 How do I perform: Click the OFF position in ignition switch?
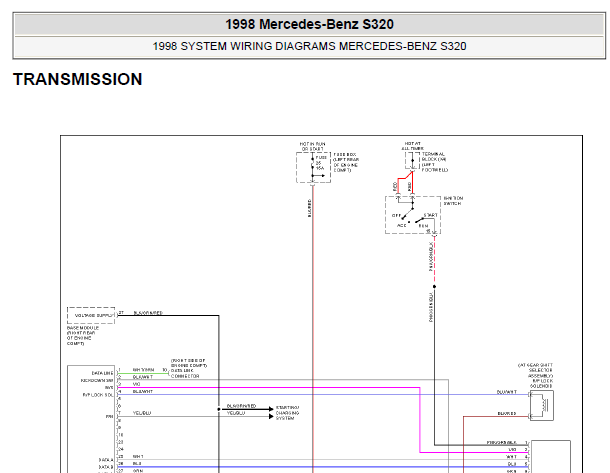396,215
